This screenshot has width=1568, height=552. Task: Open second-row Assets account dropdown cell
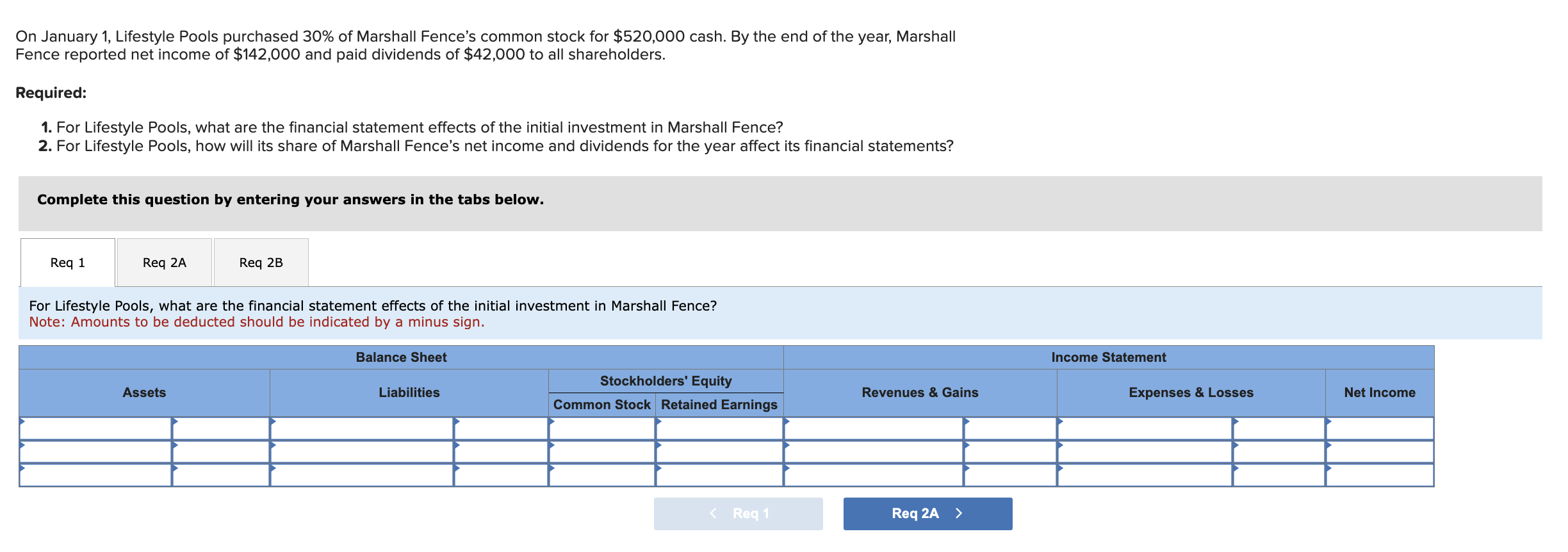pos(95,452)
